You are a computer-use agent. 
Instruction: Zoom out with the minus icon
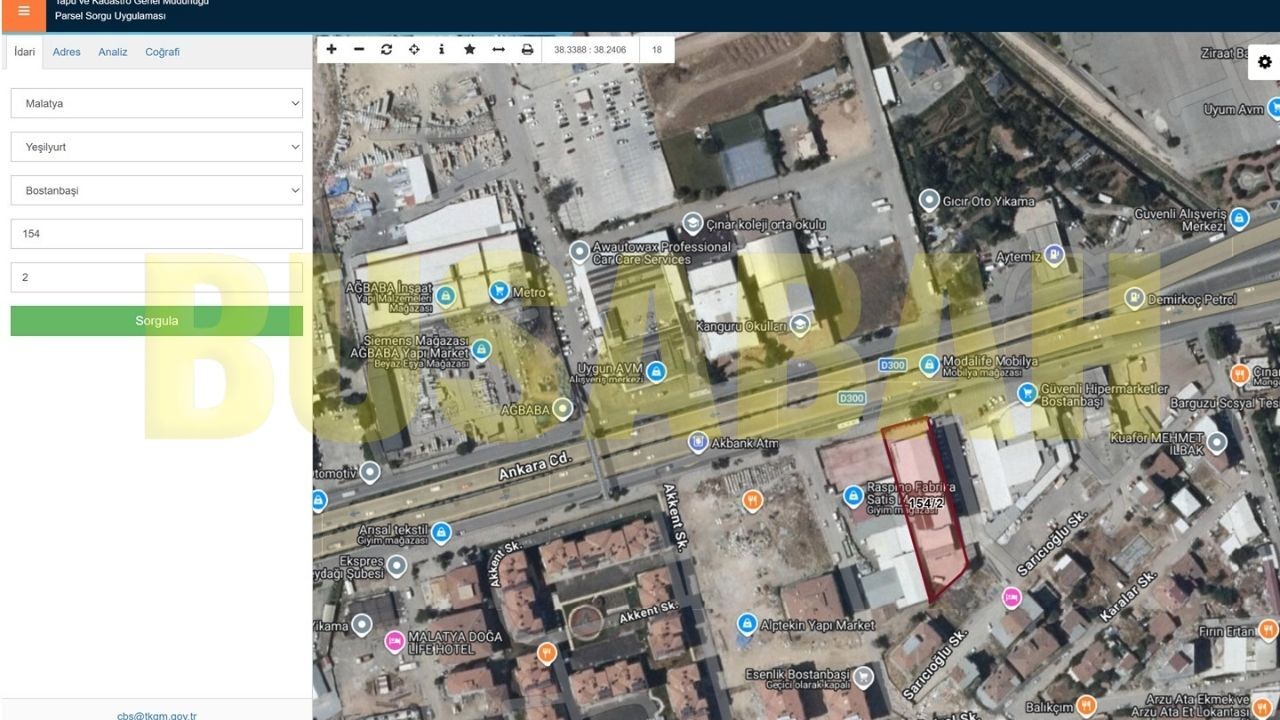pos(359,49)
